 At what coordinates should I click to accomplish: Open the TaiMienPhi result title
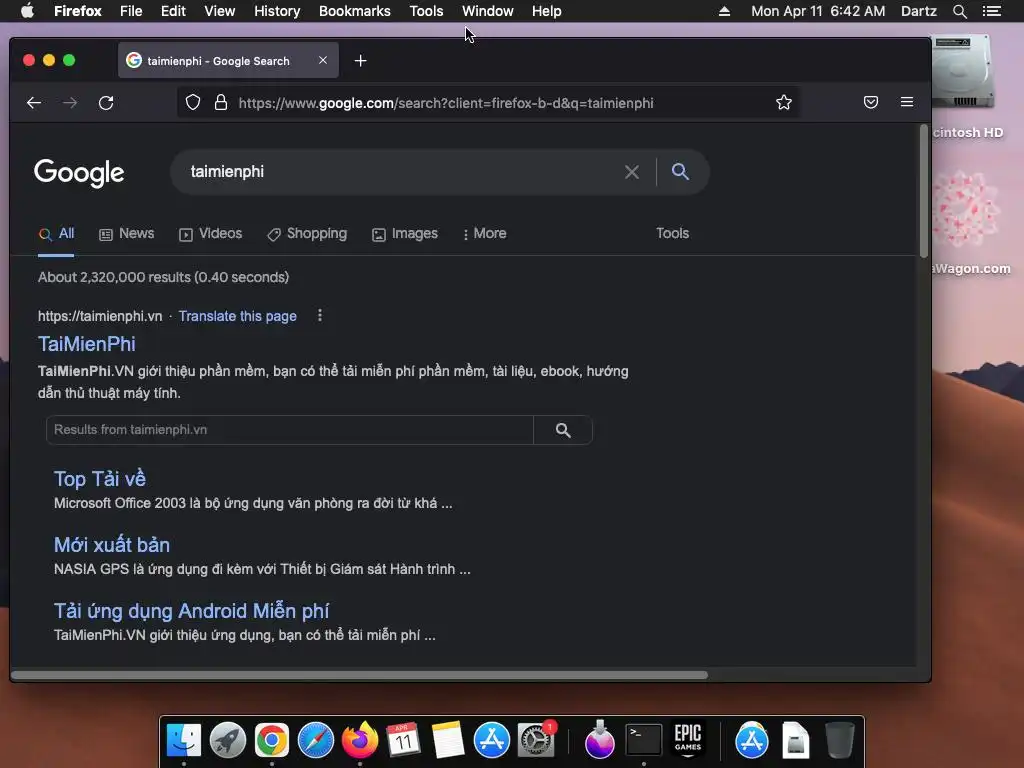point(87,344)
